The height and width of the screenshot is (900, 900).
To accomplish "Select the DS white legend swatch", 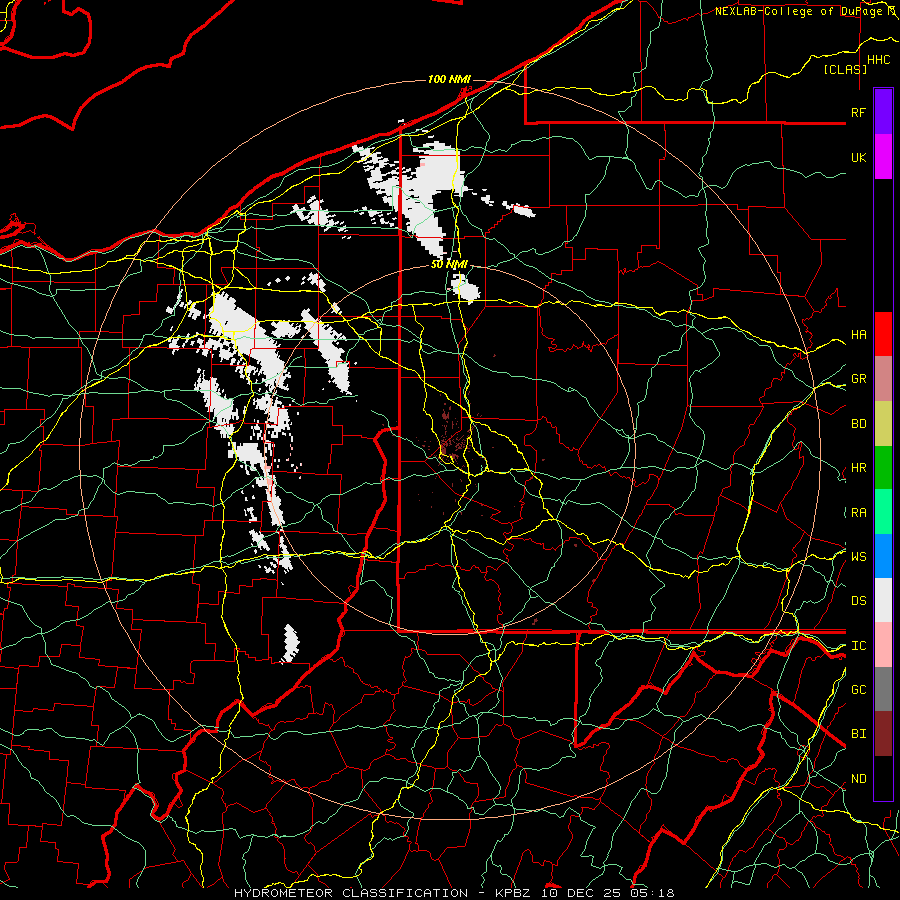I will click(x=883, y=600).
